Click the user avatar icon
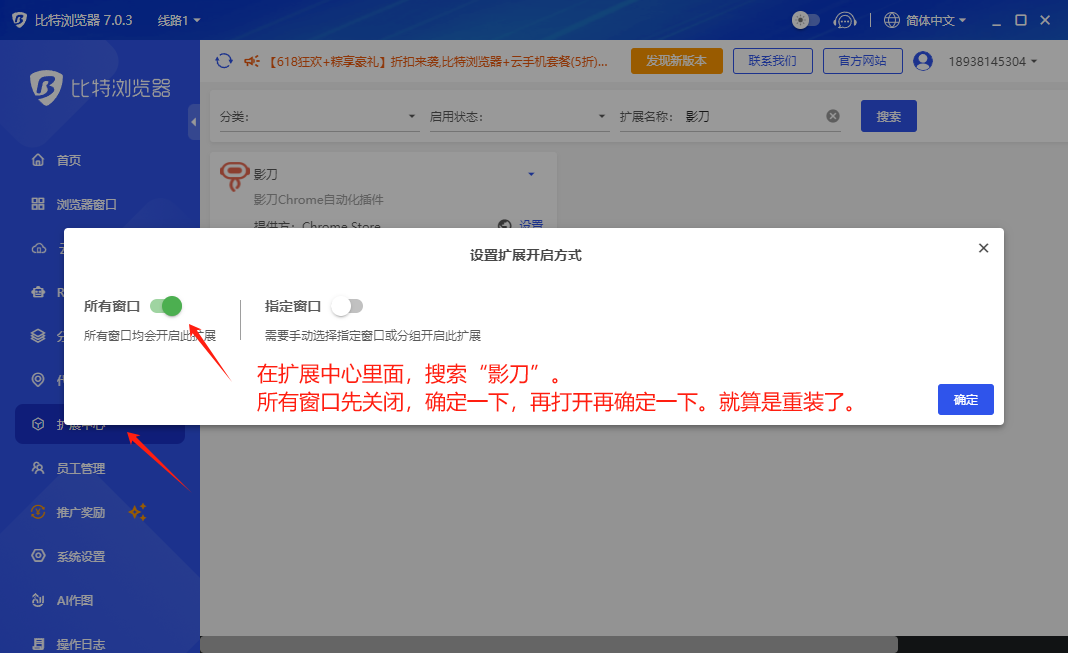 (923, 61)
